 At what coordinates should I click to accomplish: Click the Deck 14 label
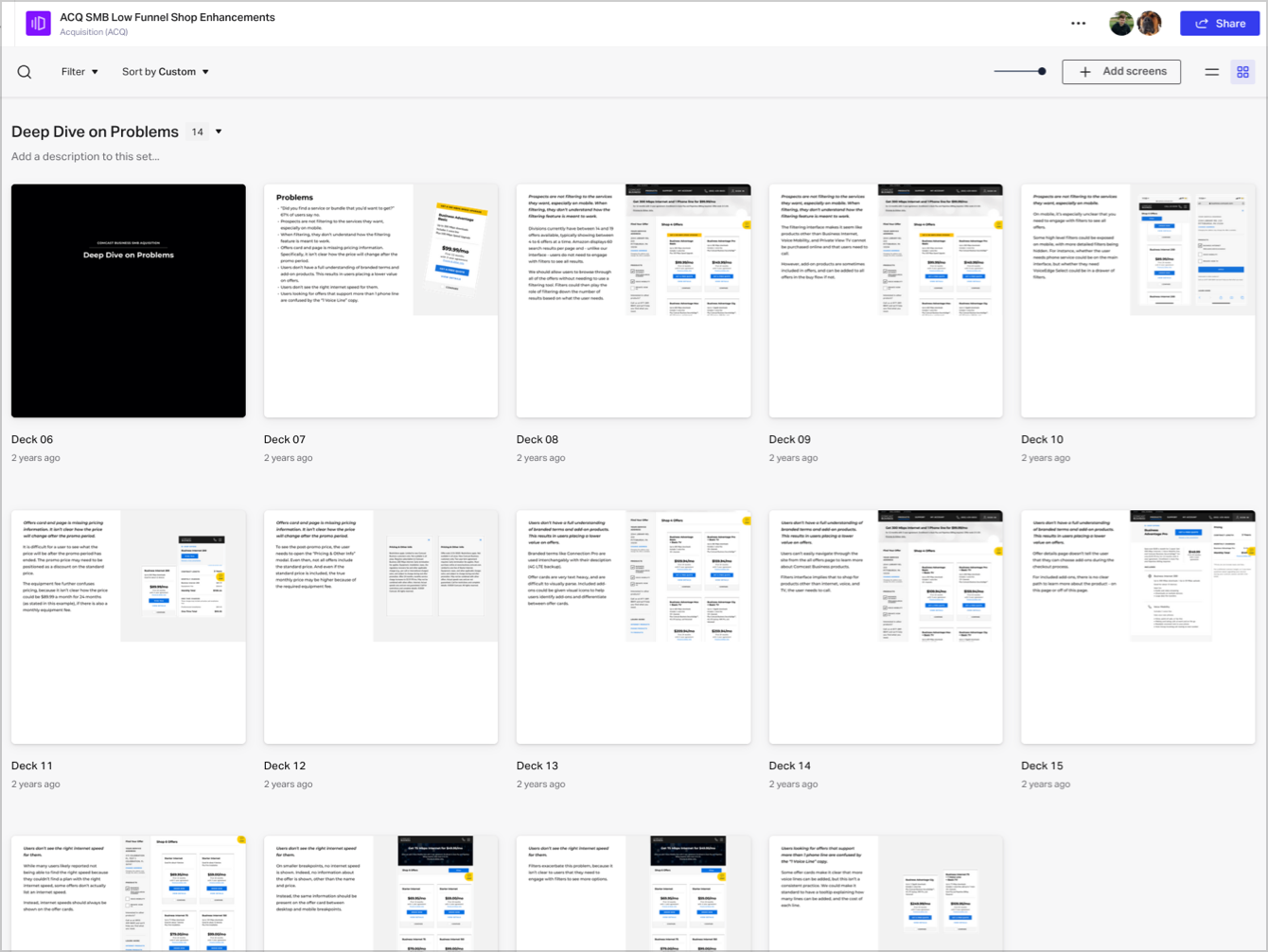point(790,766)
